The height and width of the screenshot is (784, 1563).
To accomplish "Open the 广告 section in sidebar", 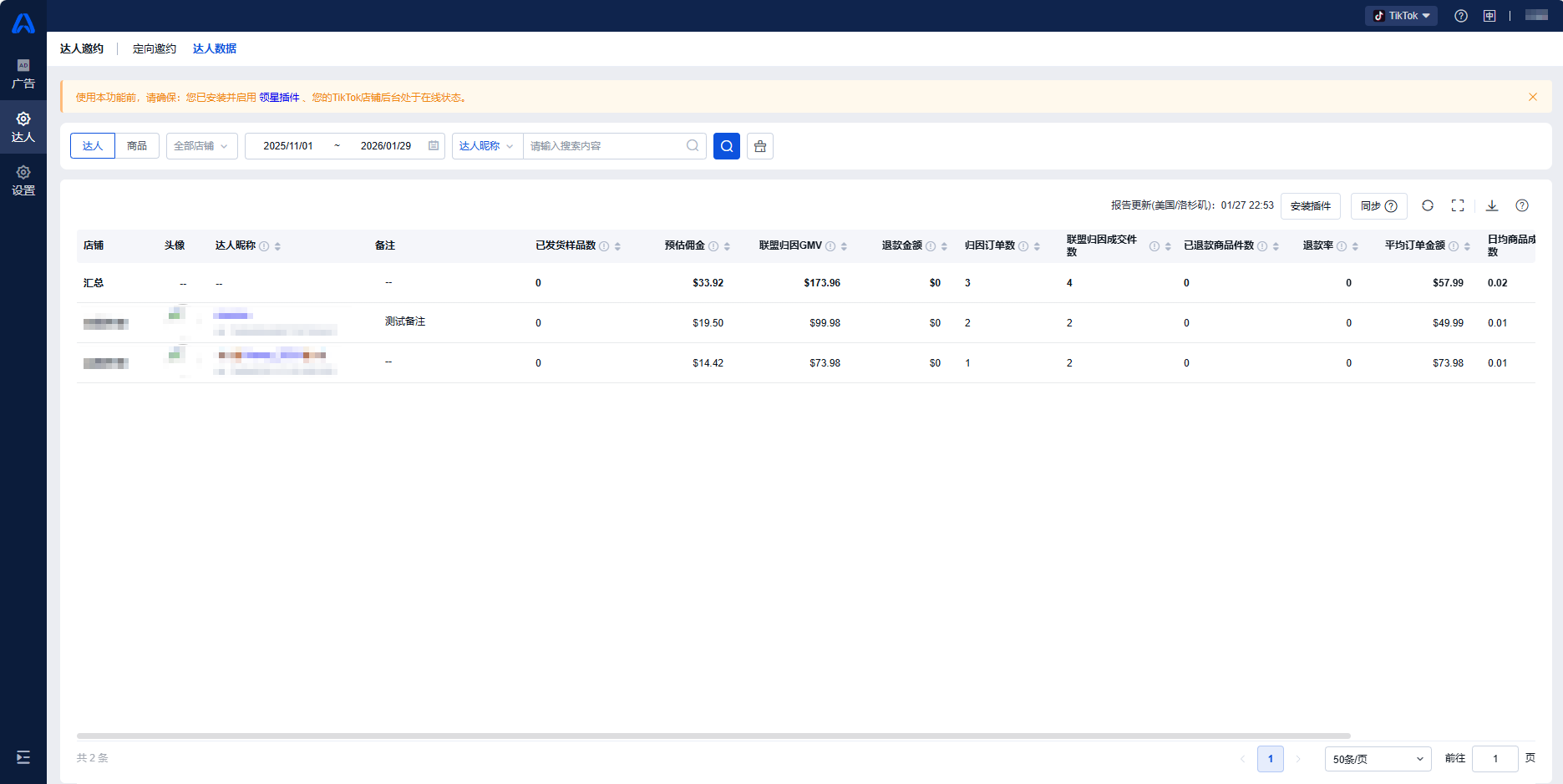I will point(23,74).
